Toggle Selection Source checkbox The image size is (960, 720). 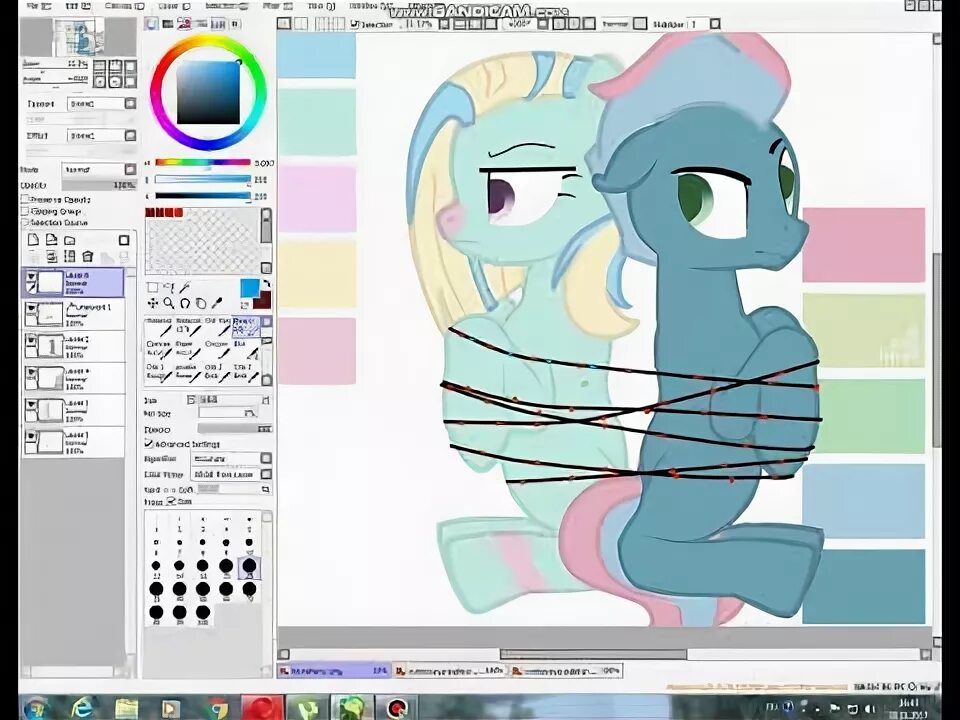[x=25, y=223]
